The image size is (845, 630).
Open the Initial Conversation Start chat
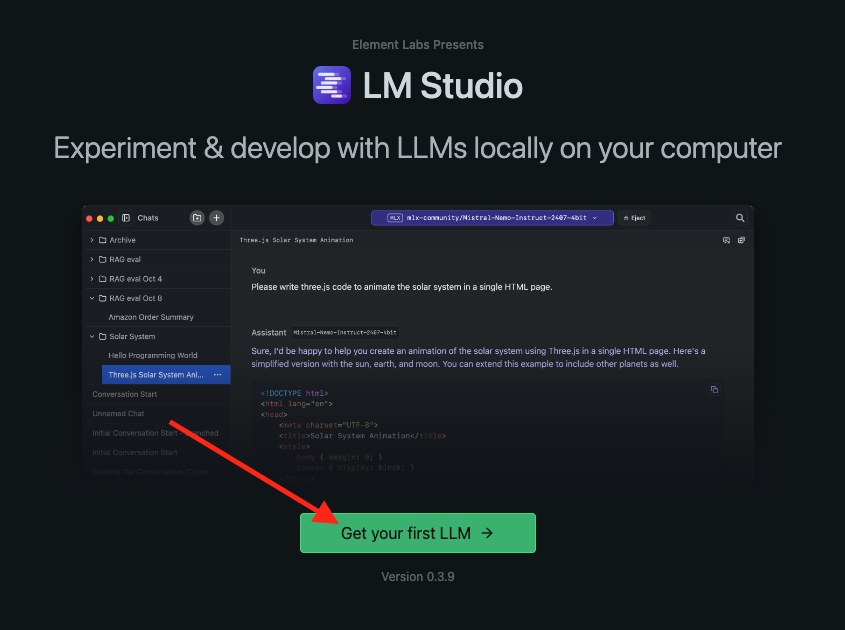coord(135,452)
